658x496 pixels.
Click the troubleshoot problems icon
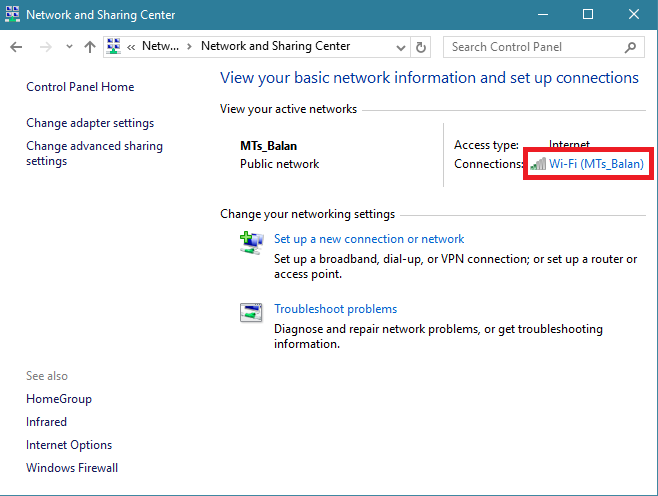point(251,313)
